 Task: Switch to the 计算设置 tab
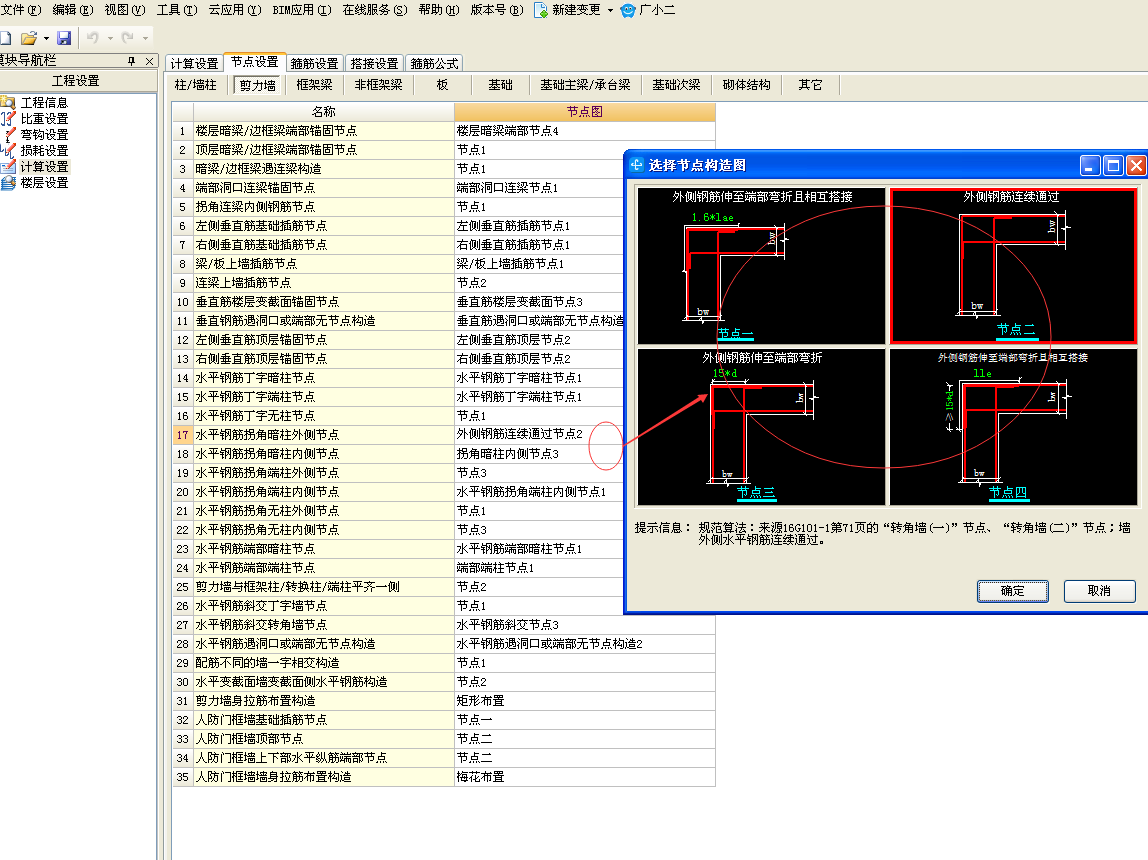pyautogui.click(x=195, y=64)
